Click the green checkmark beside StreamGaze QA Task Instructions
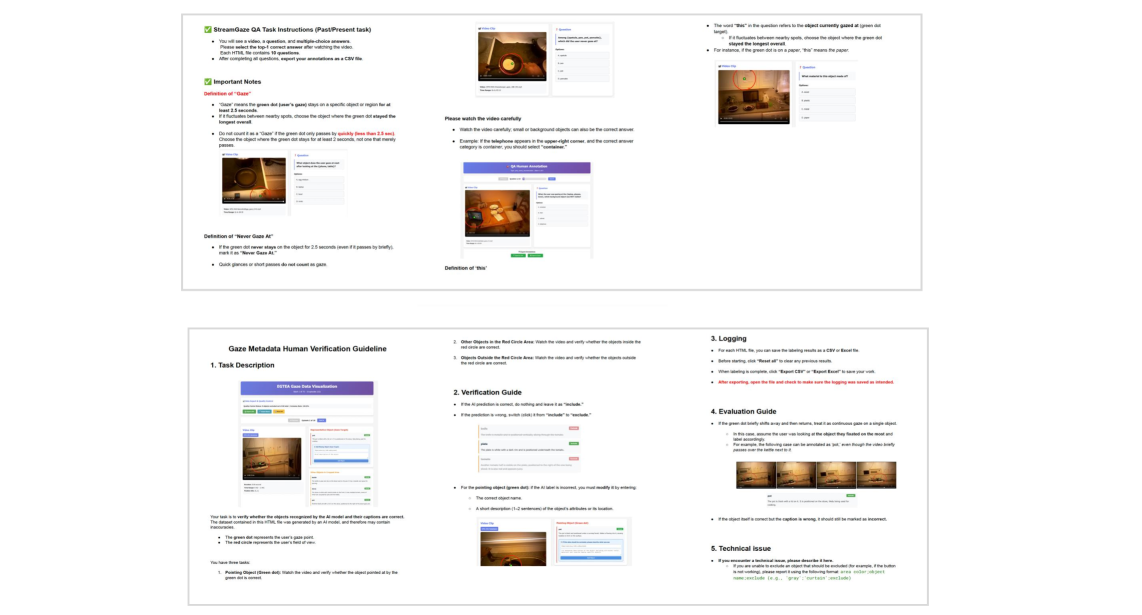 208,30
